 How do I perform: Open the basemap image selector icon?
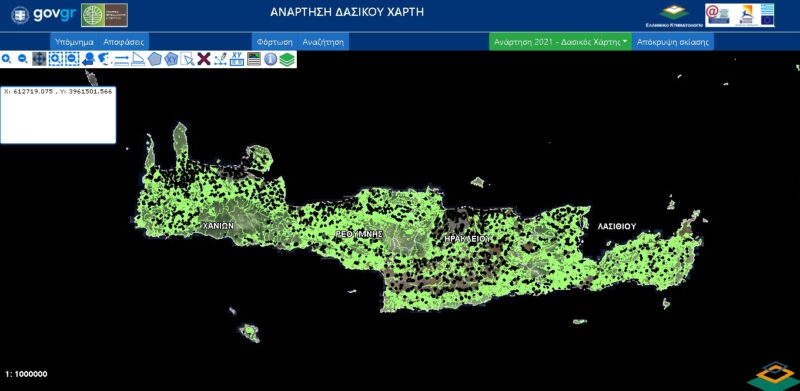coord(254,59)
